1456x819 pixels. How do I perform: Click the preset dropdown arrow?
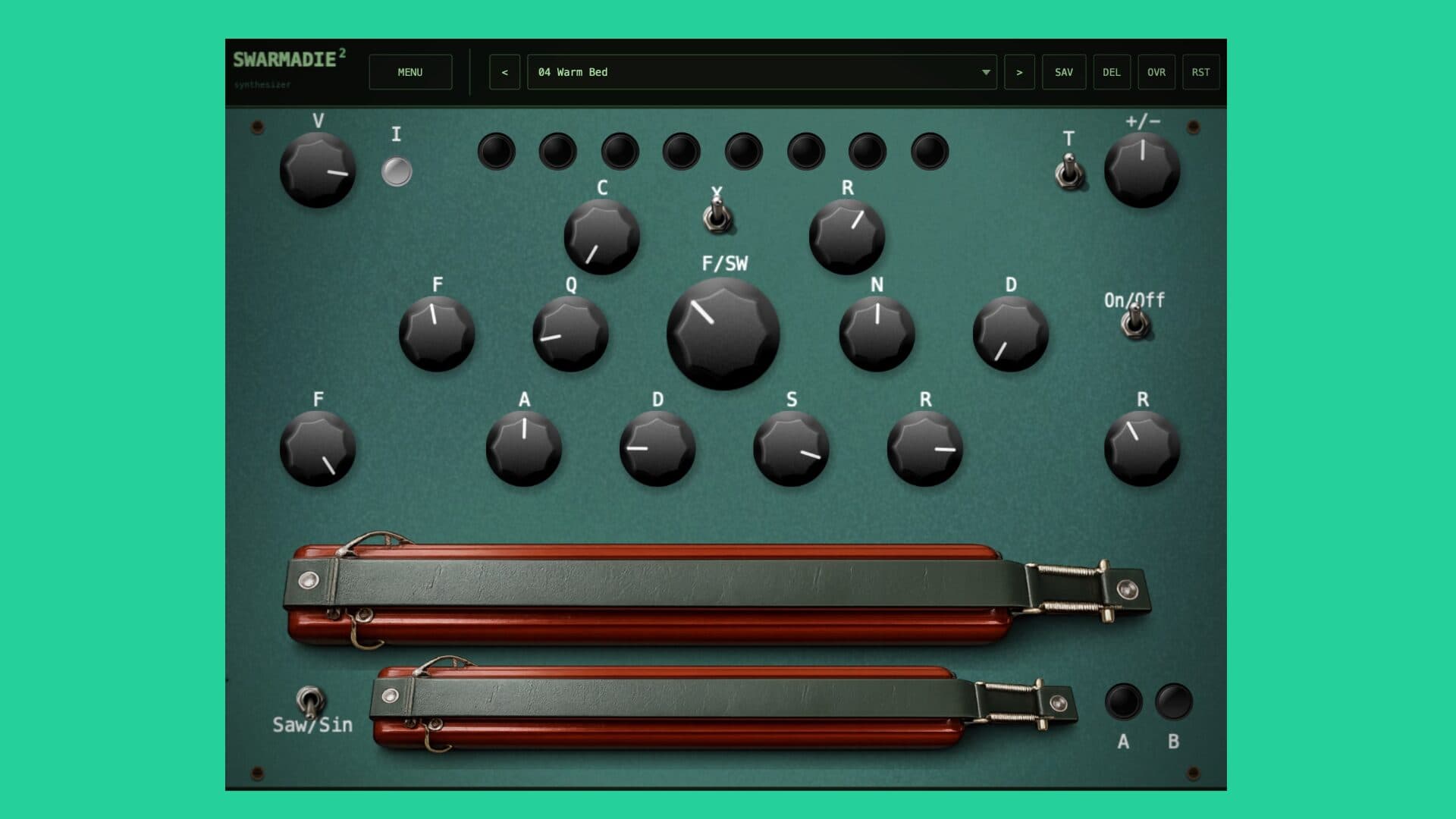point(986,72)
